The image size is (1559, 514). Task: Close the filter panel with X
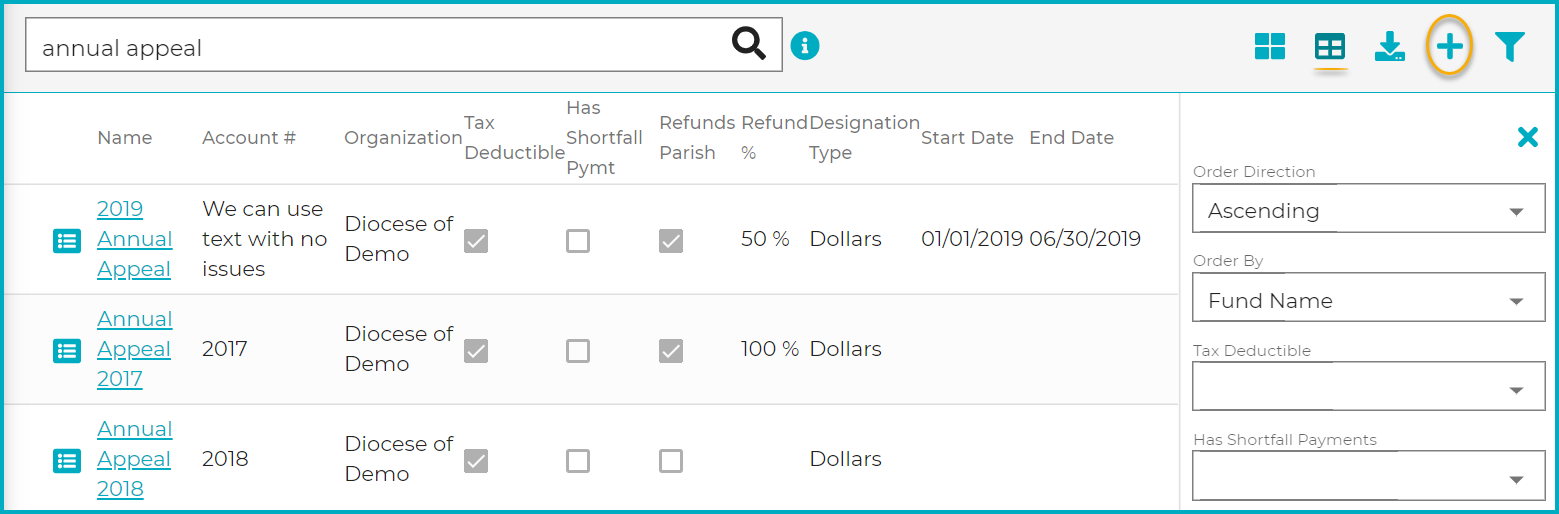point(1527,137)
